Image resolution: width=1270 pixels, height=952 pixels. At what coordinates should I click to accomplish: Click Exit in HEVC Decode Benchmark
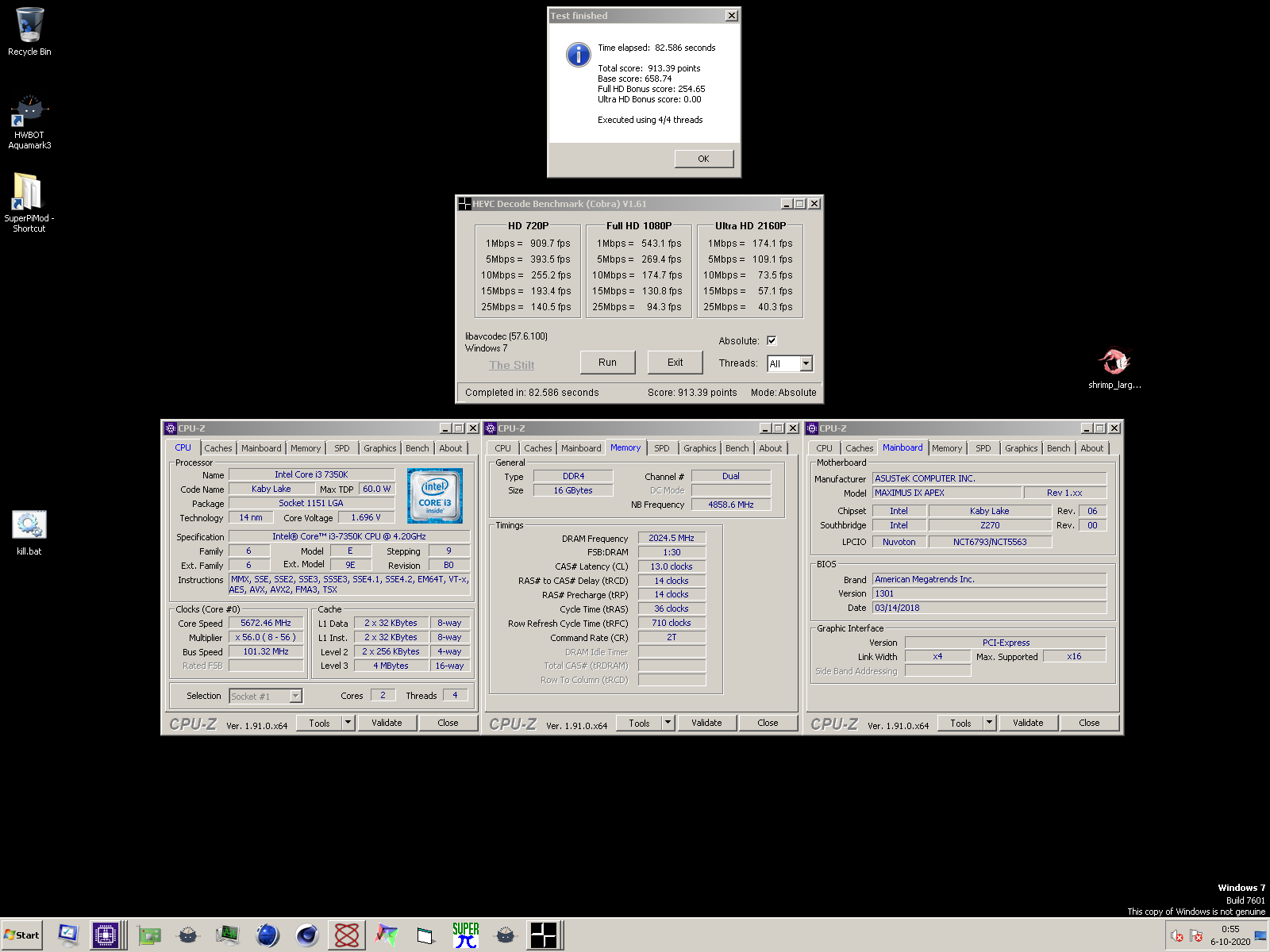675,363
